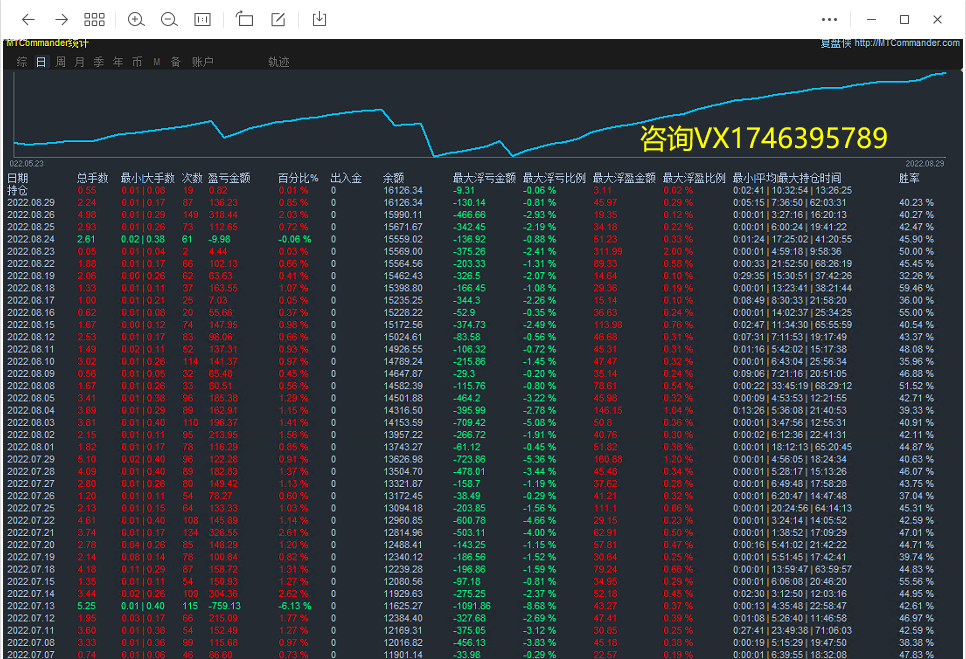Switch to the 周 weekly tab
The height and width of the screenshot is (659, 966).
(x=60, y=62)
